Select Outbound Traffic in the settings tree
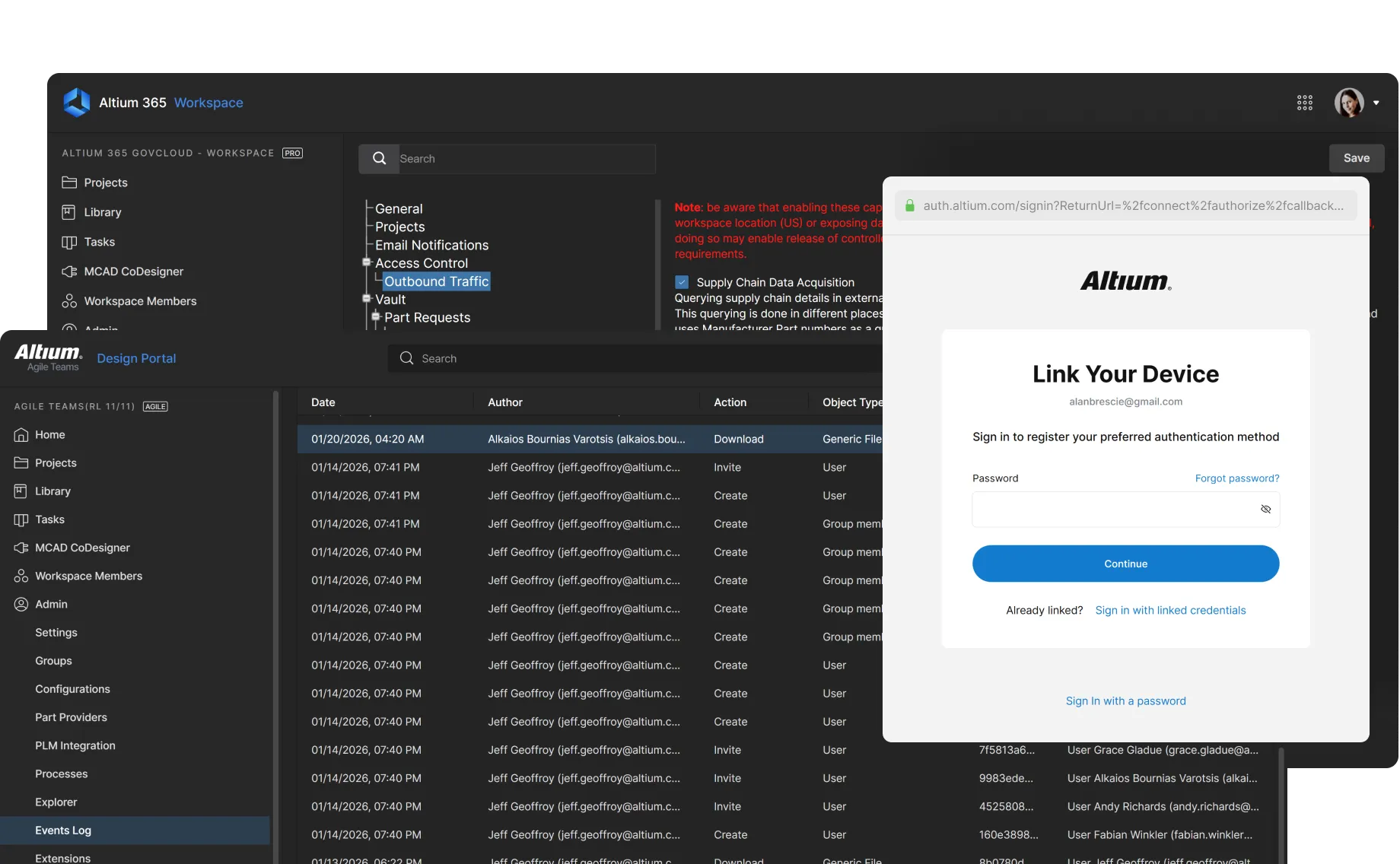Viewport: 1400px width, 864px height. [436, 281]
